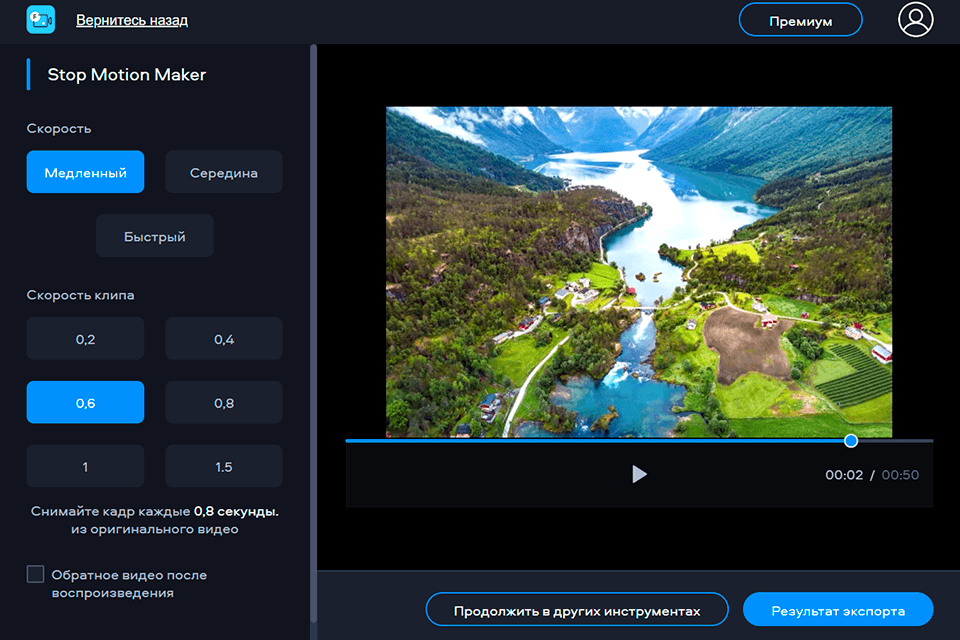Select Быстрый speed option

click(x=155, y=236)
